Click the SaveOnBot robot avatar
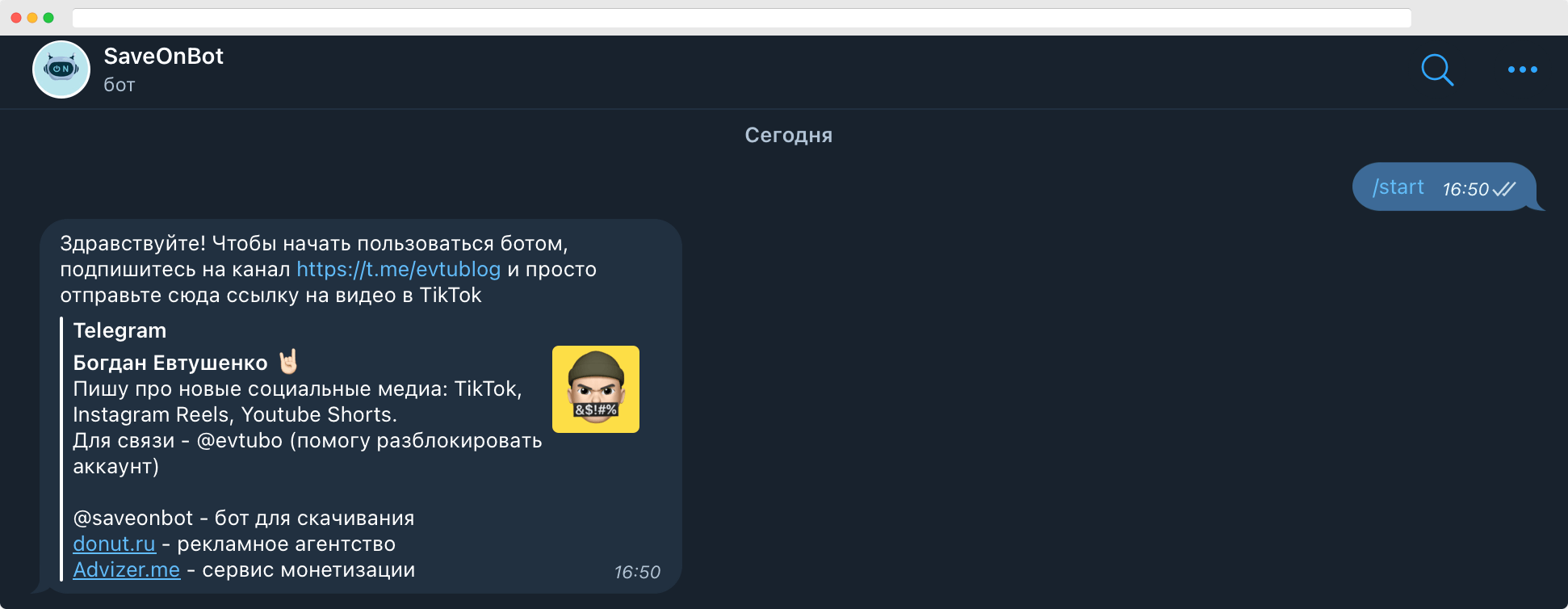1568x609 pixels. [x=61, y=69]
